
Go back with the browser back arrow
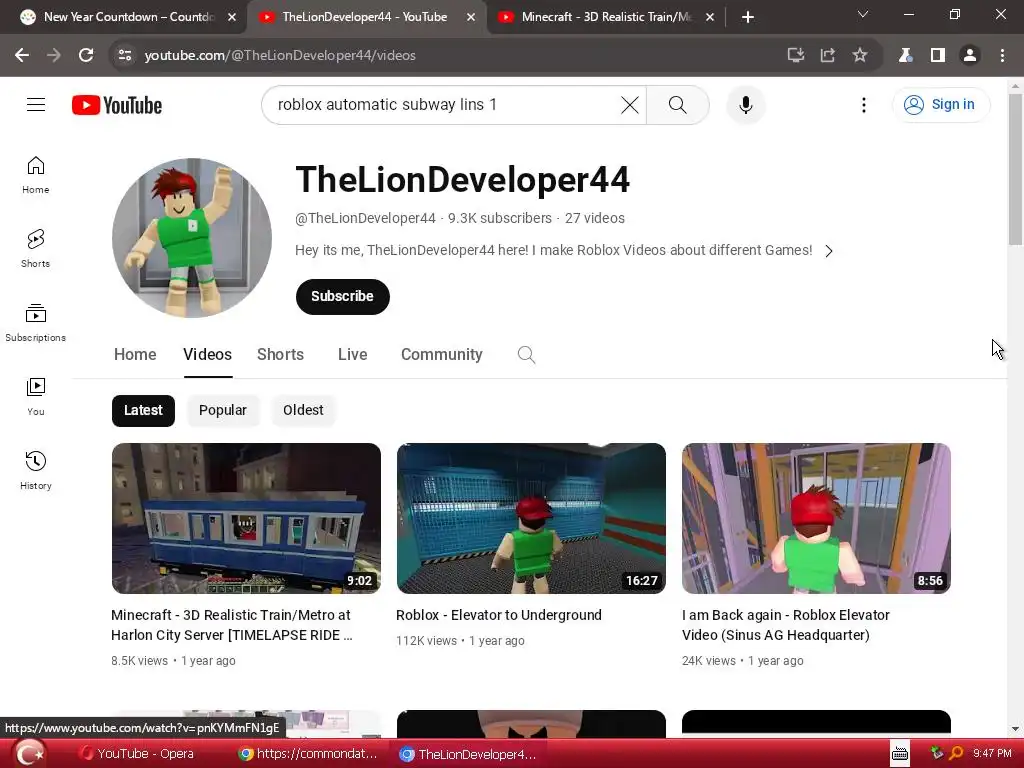click(x=22, y=55)
